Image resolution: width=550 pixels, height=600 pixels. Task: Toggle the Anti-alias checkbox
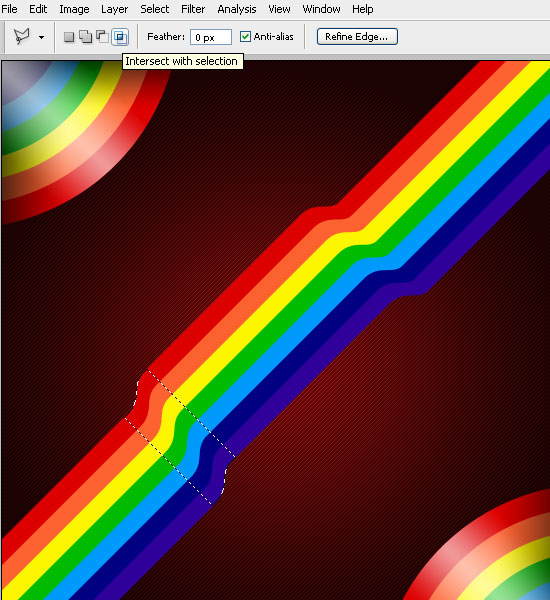coord(245,37)
